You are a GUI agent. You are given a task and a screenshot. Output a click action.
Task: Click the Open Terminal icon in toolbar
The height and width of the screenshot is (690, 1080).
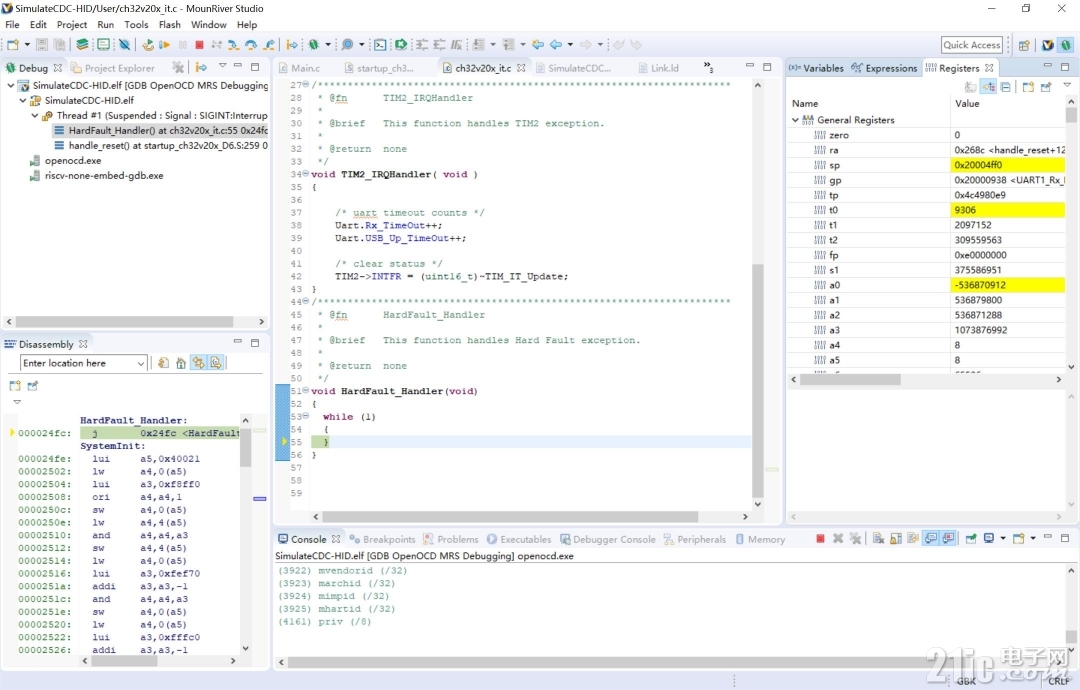[x=380, y=45]
